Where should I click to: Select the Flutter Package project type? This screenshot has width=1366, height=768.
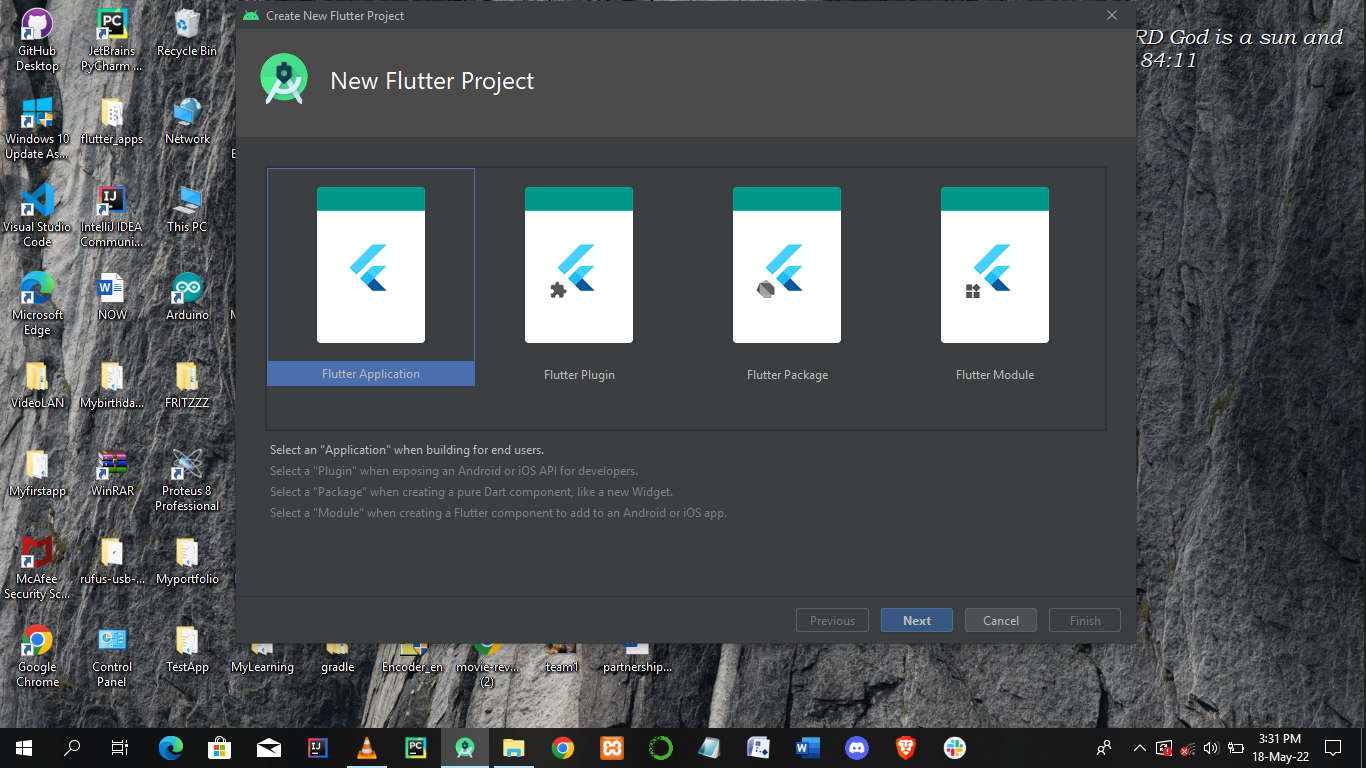[787, 277]
